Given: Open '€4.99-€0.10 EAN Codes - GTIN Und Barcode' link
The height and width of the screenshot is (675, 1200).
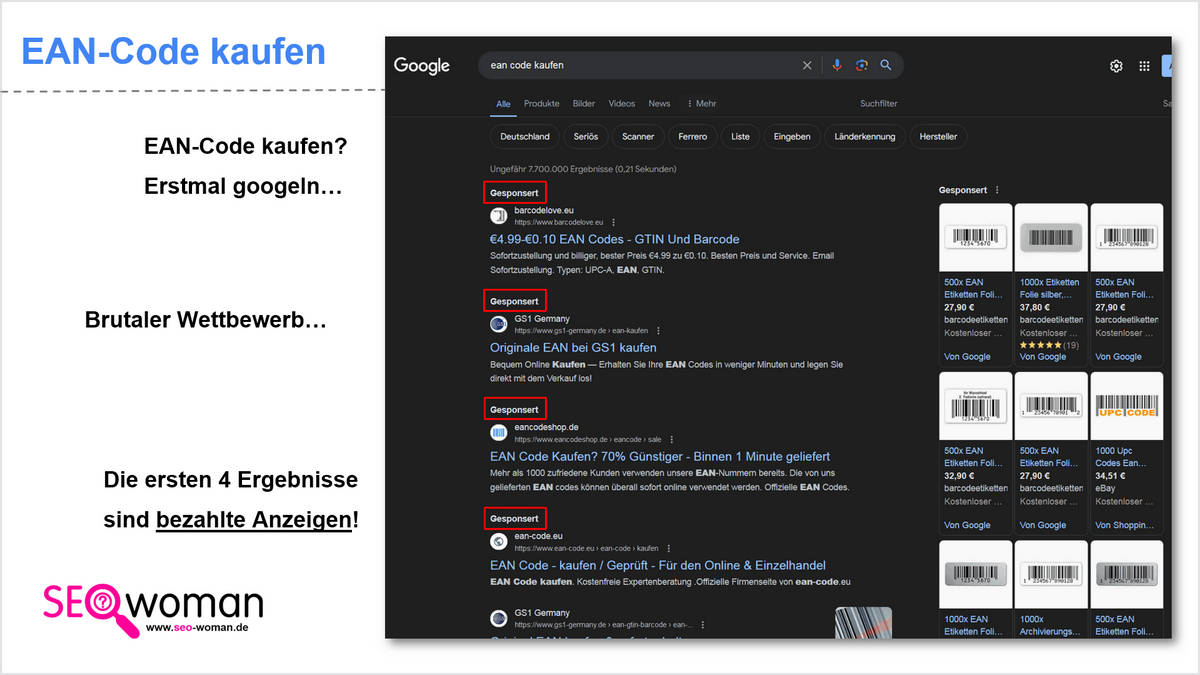Looking at the screenshot, I should (x=615, y=239).
